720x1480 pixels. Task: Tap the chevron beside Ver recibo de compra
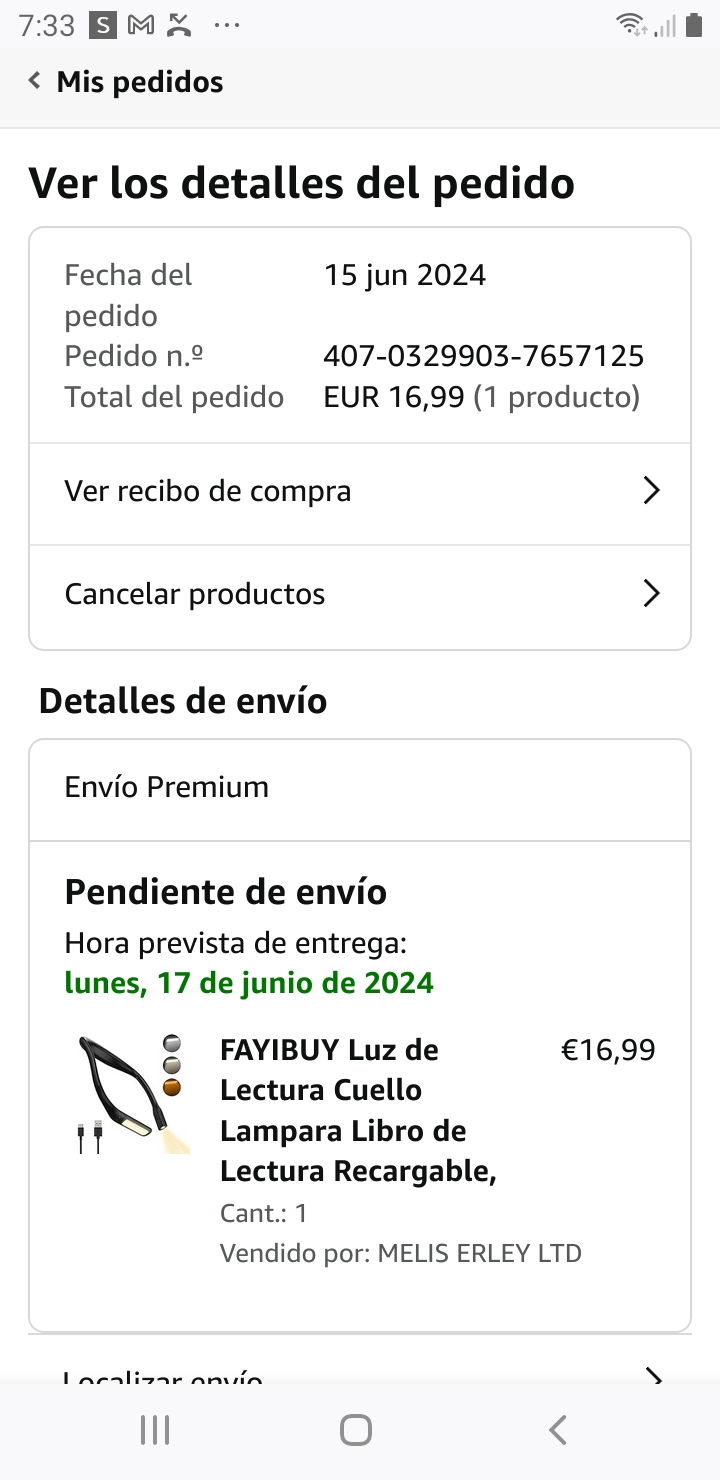coord(651,491)
